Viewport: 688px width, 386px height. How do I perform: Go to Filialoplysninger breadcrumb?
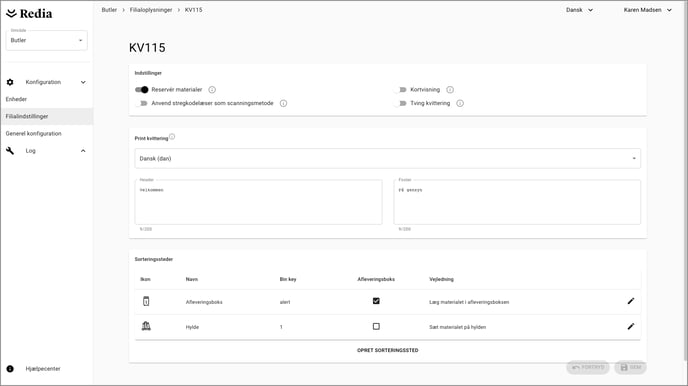pyautogui.click(x=151, y=10)
